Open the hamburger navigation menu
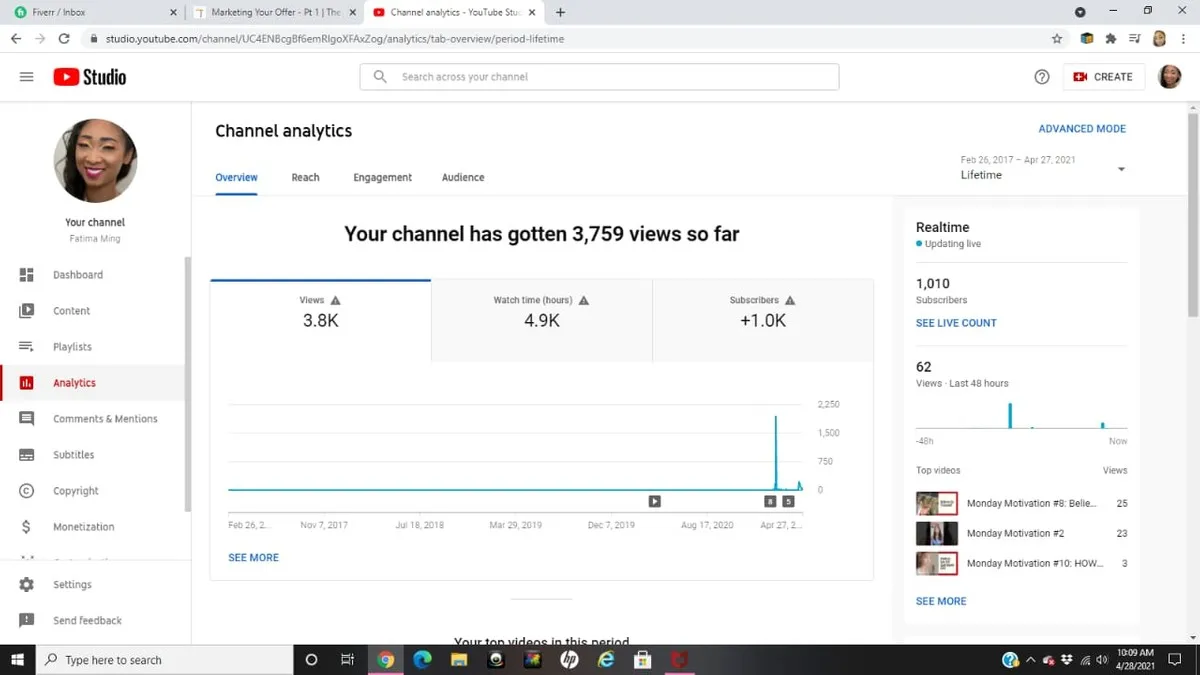Image resolution: width=1200 pixels, height=675 pixels. [x=27, y=77]
